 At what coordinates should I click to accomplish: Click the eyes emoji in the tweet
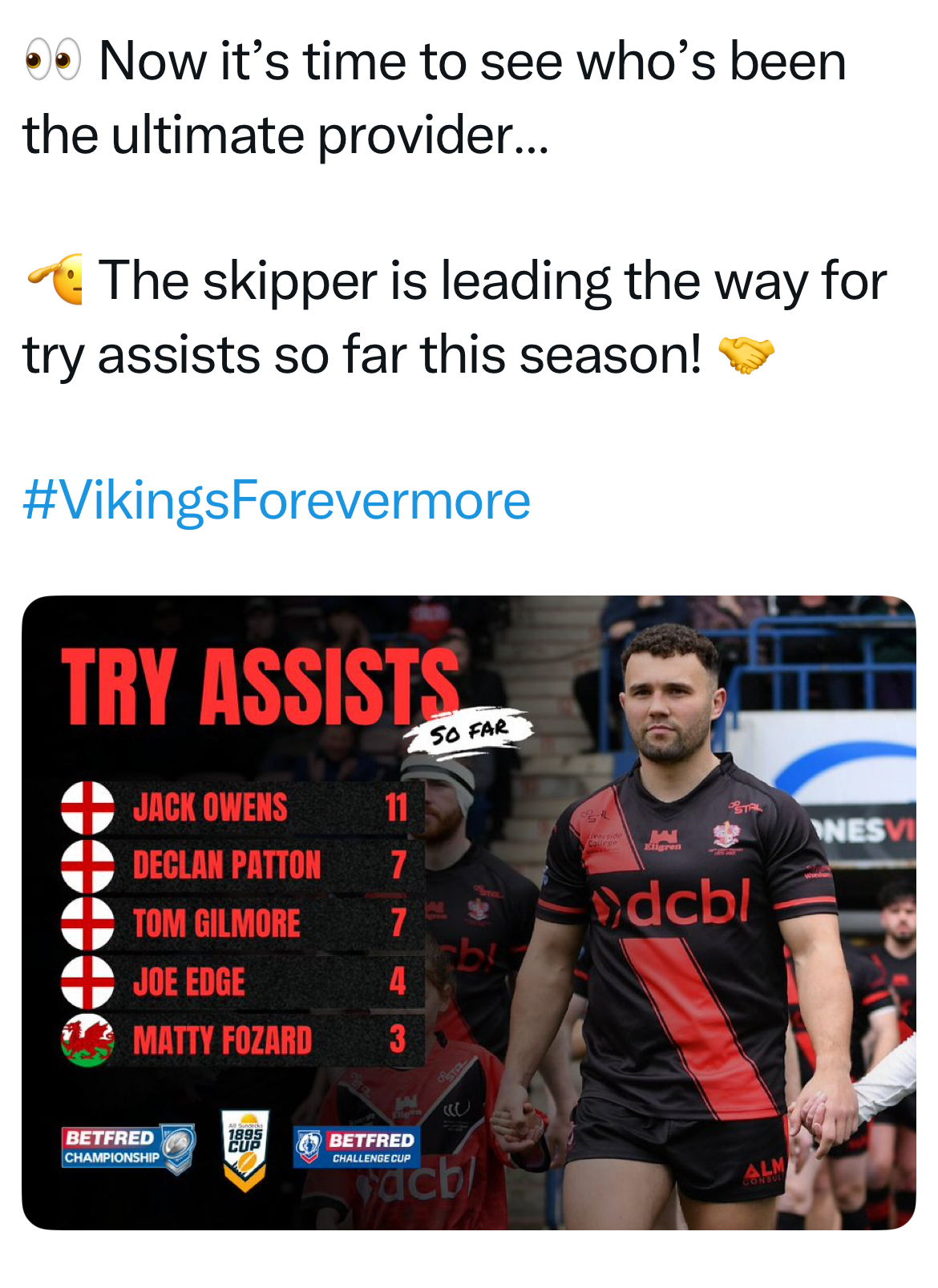coord(53,61)
